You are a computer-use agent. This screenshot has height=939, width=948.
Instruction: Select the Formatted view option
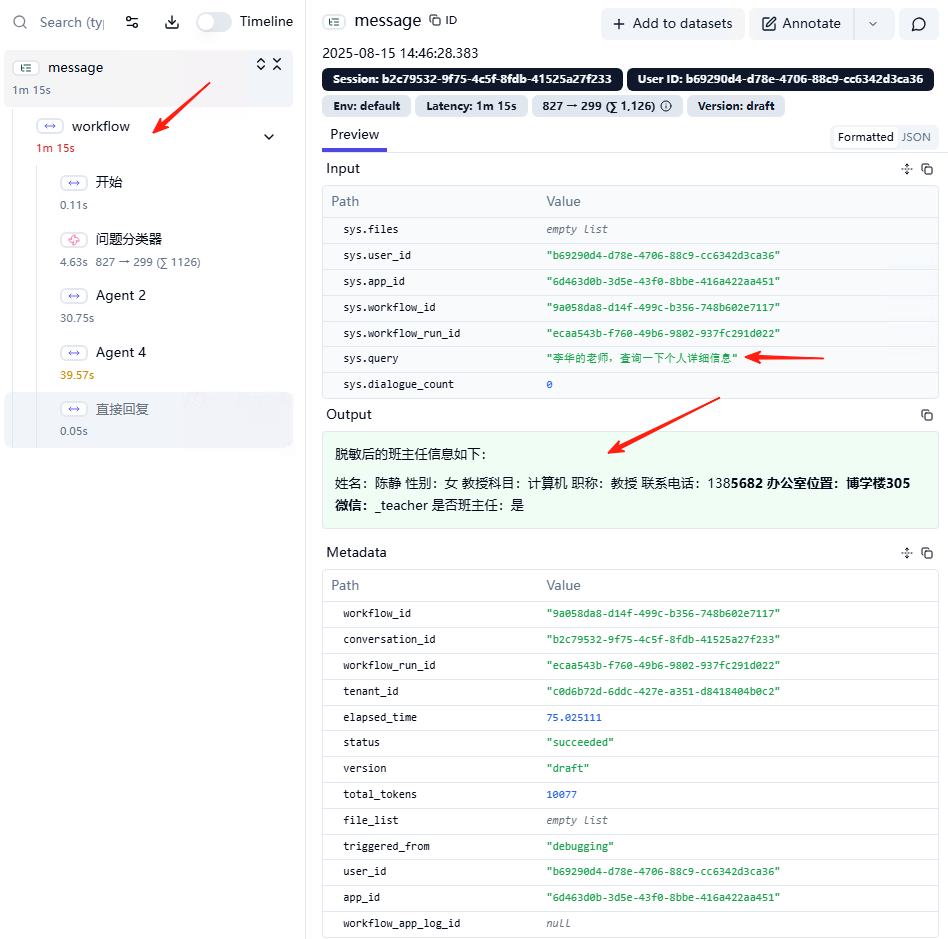(865, 137)
